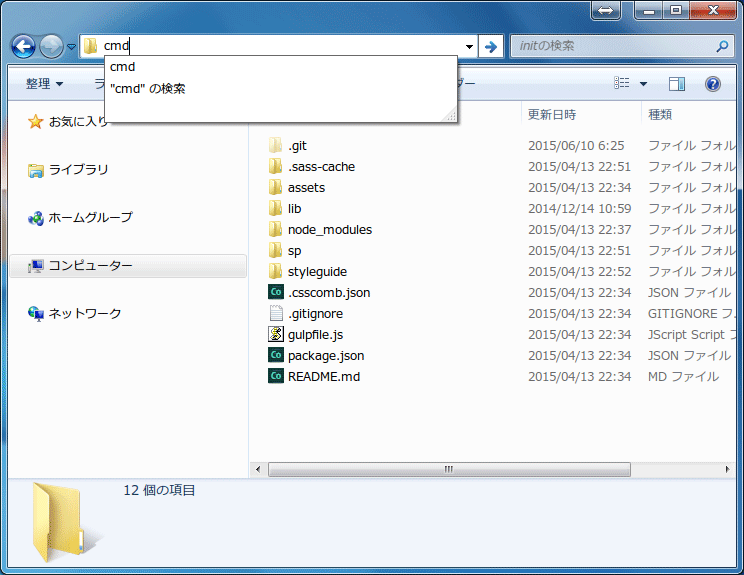The image size is (744, 575).
Task: Click the コンピューター monitor icon
Action: click(36, 266)
